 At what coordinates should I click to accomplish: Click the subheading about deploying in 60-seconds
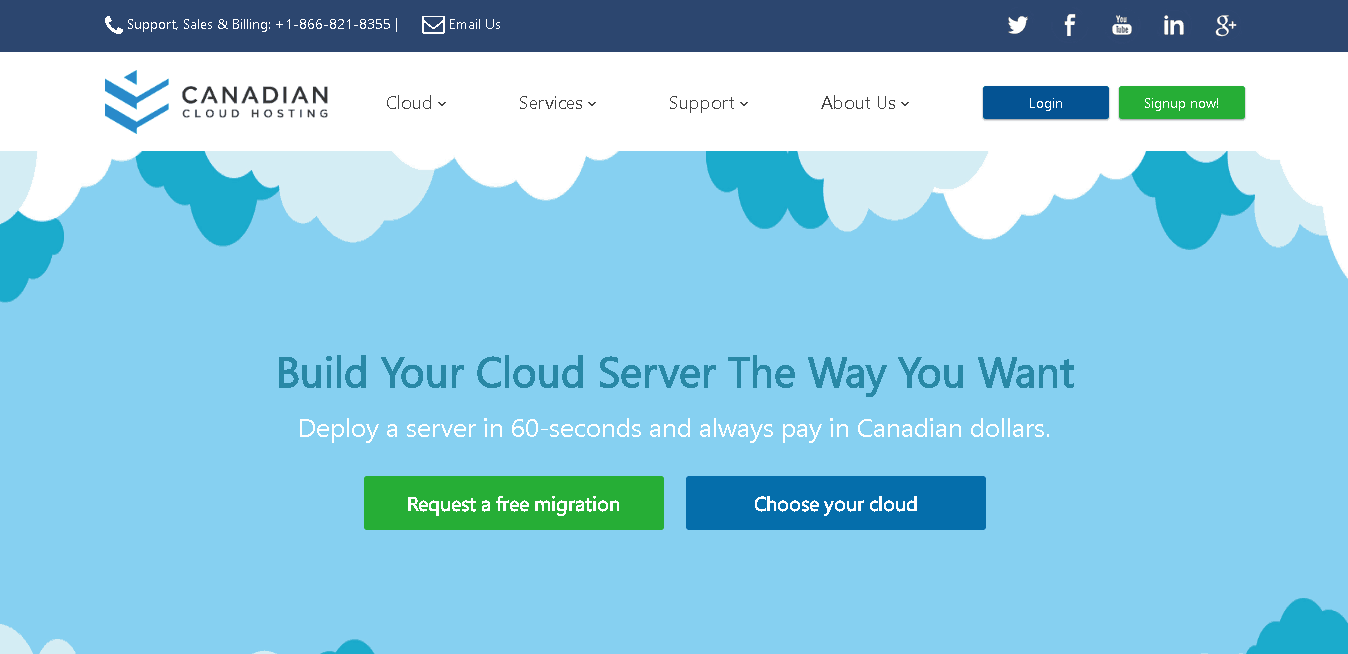(x=674, y=429)
